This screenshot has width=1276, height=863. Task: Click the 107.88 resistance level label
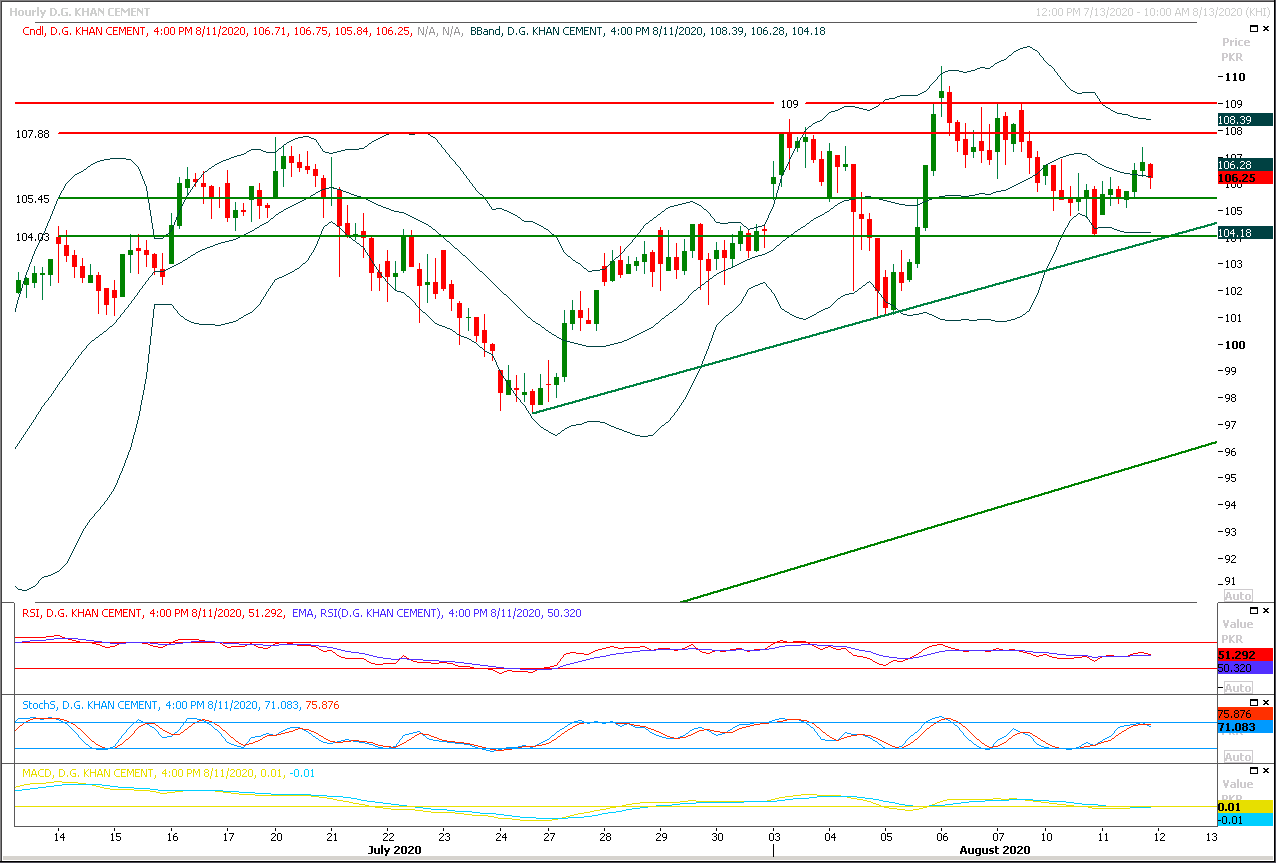[x=34, y=134]
